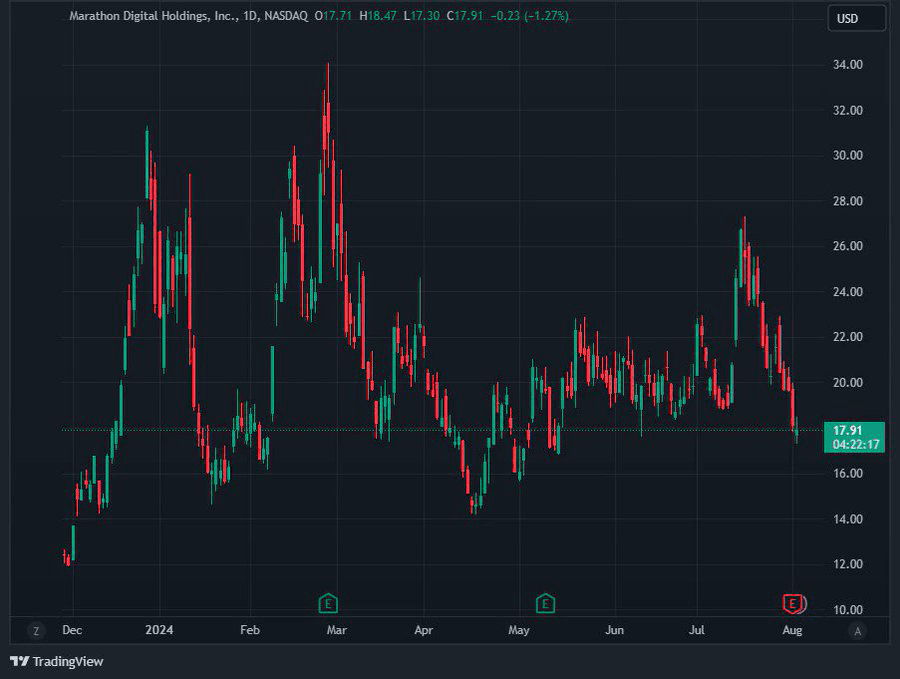Click the 14.00 price axis label
The height and width of the screenshot is (679, 900).
pyautogui.click(x=848, y=519)
